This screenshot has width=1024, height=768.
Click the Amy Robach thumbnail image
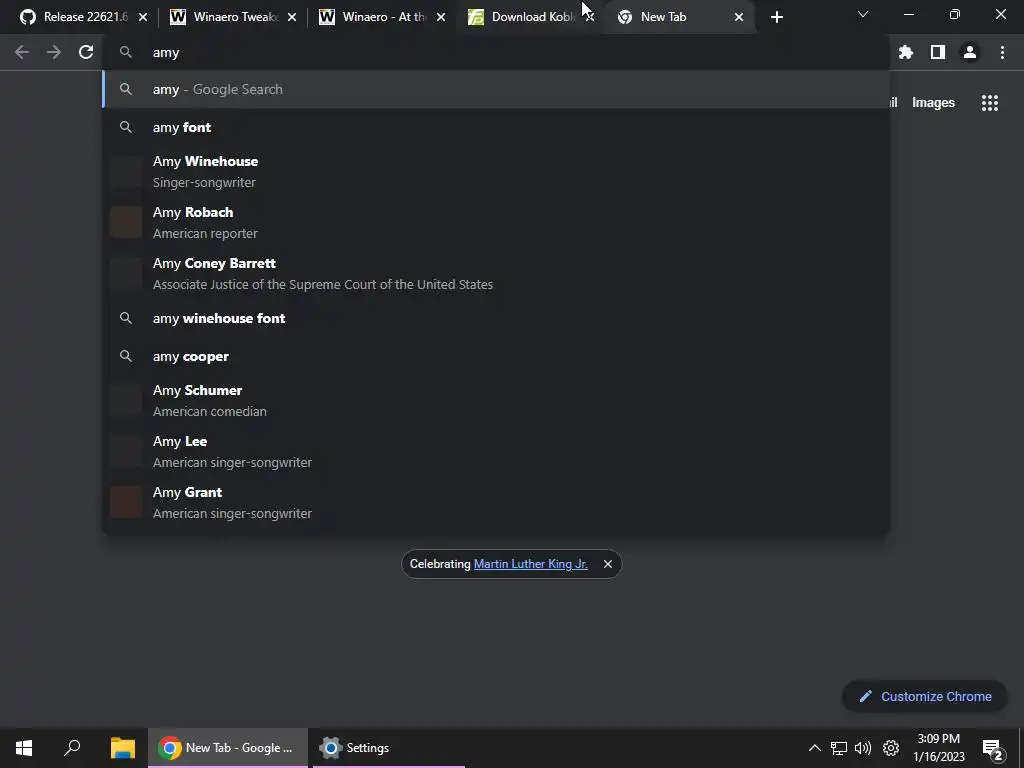coord(126,222)
